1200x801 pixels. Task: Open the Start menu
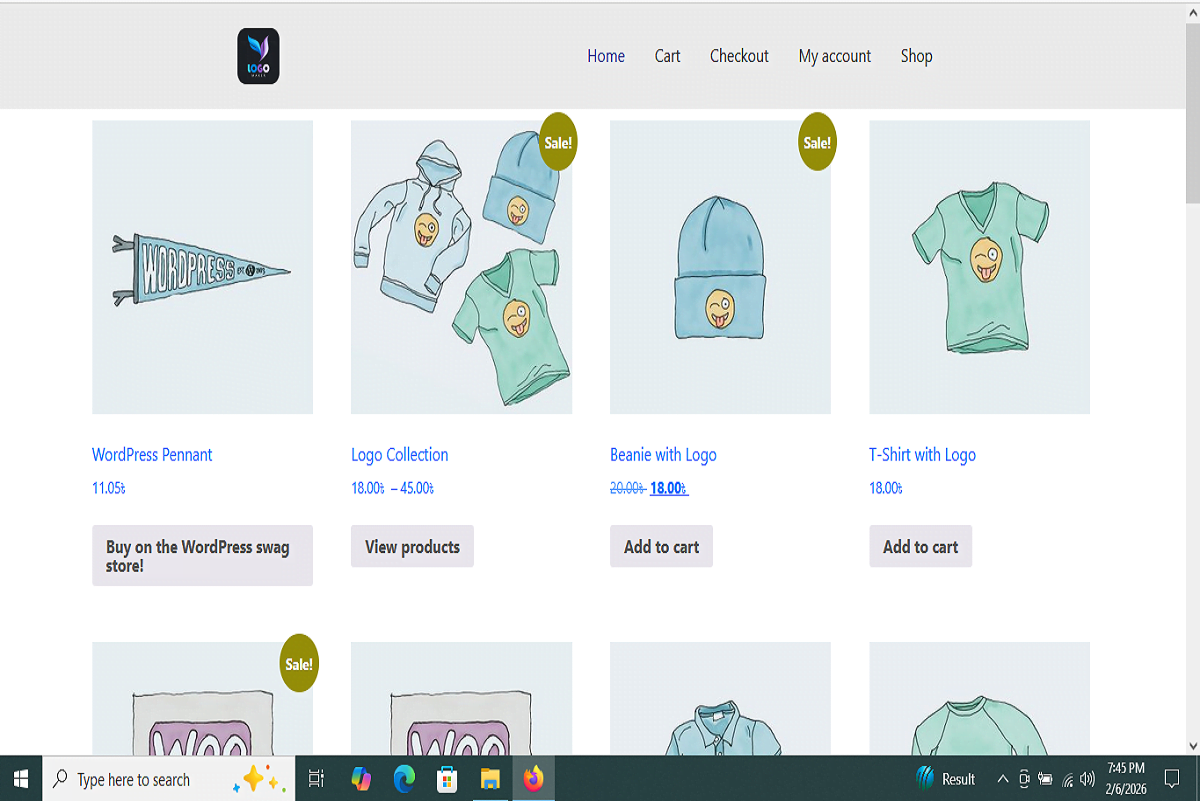click(20, 778)
